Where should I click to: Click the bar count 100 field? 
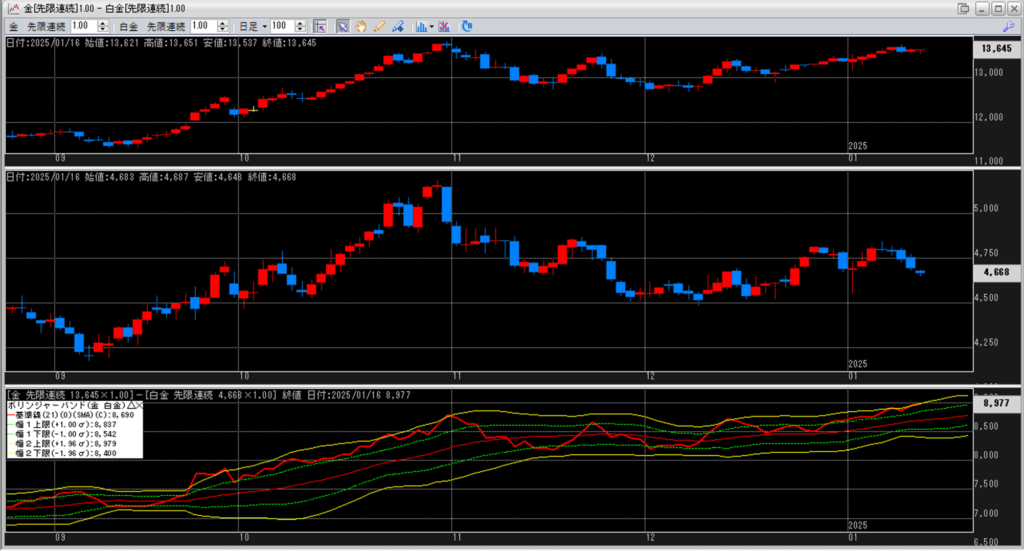pos(280,25)
